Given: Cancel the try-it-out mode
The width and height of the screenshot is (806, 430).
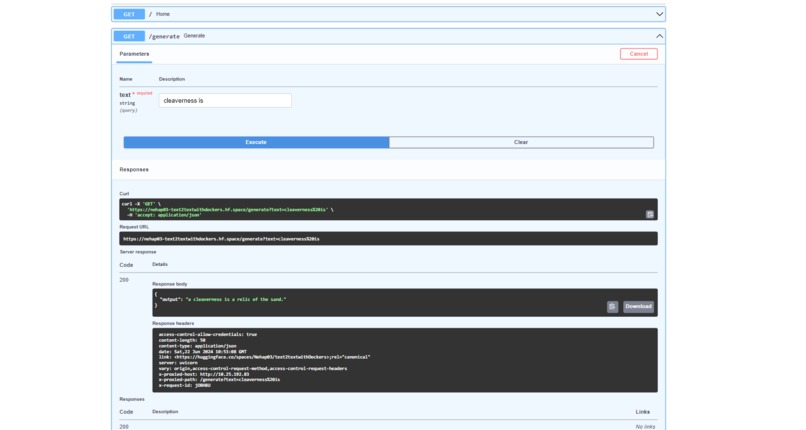Looking at the screenshot, I should 638,54.
